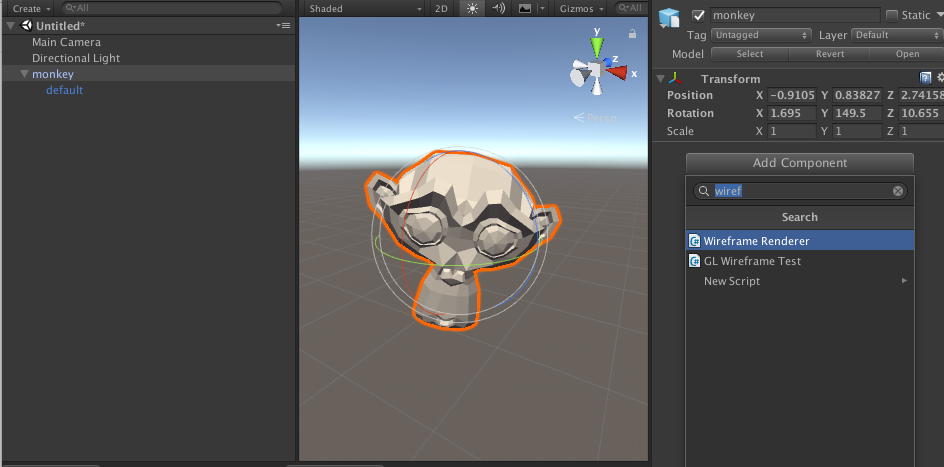Open the Layer Default dropdown
Screen dimensions: 944x467
pos(896,35)
